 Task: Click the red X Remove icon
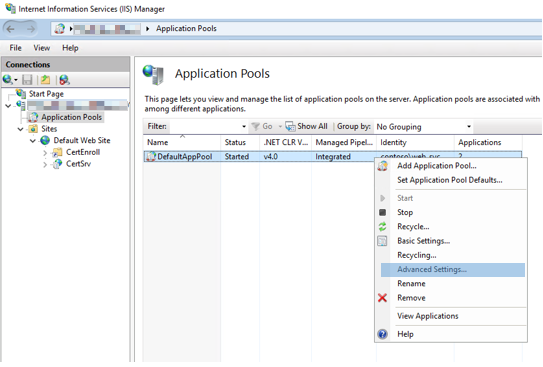click(382, 298)
